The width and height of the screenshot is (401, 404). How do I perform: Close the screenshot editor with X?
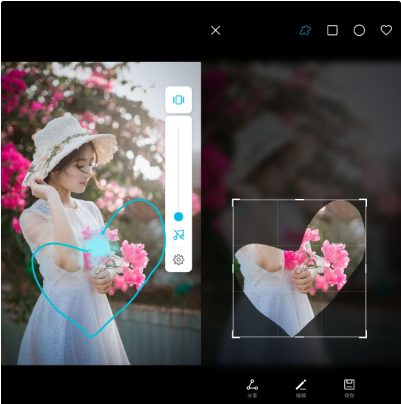coord(216,31)
